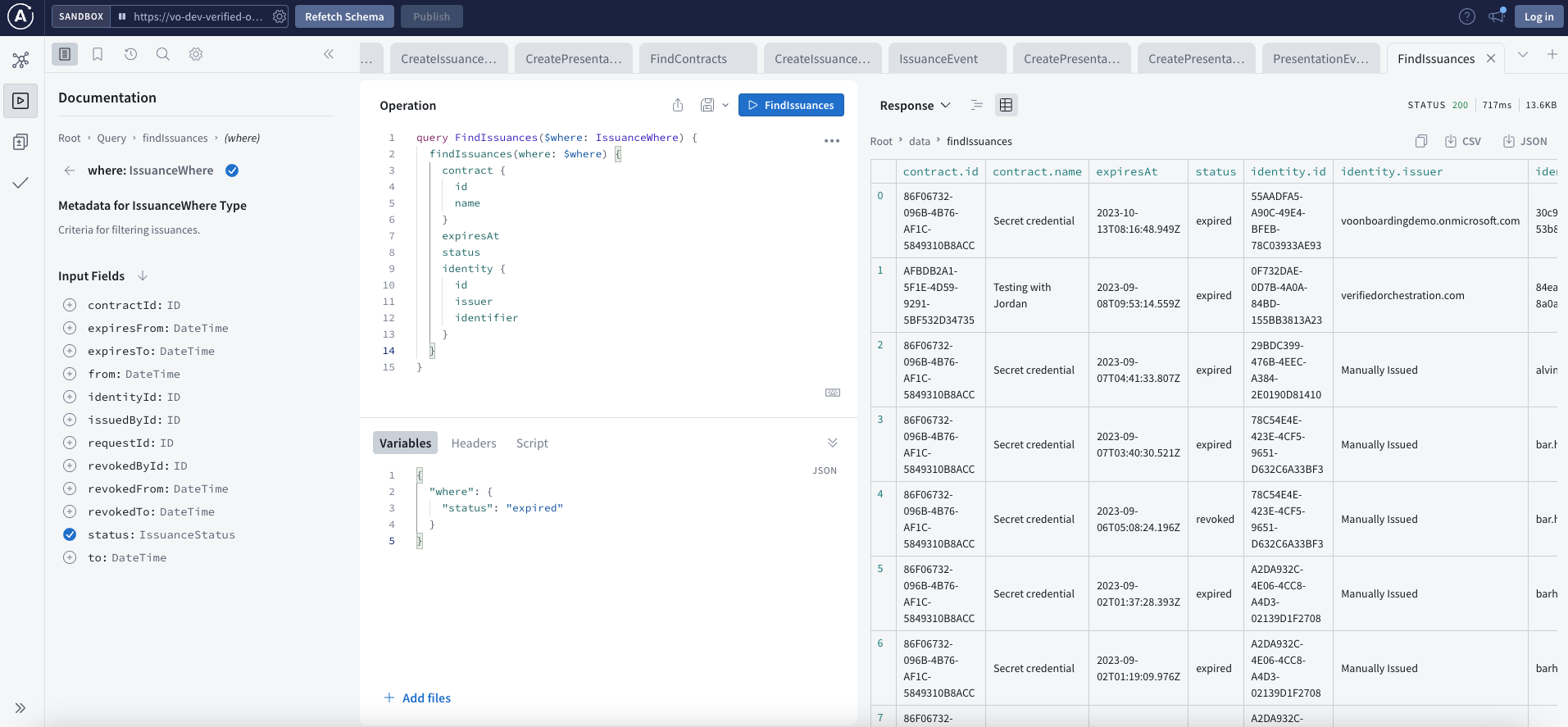Screen dimensions: 1568x727
Task: Click the bookmark icon in documentation panel
Action: (x=98, y=54)
